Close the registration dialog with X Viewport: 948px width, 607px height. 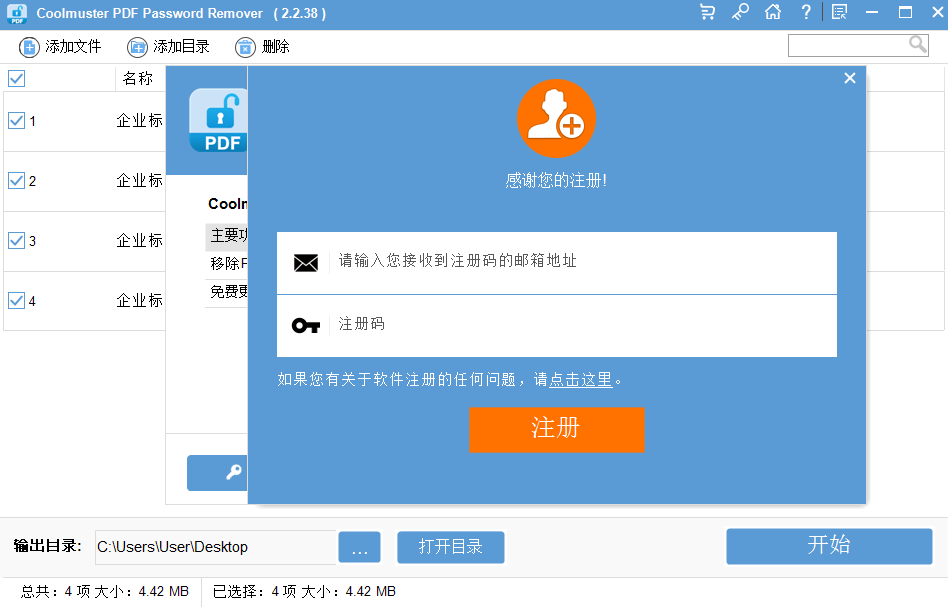click(850, 78)
